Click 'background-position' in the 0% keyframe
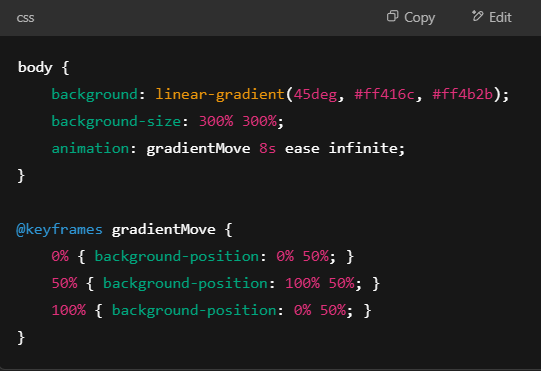 (x=177, y=256)
